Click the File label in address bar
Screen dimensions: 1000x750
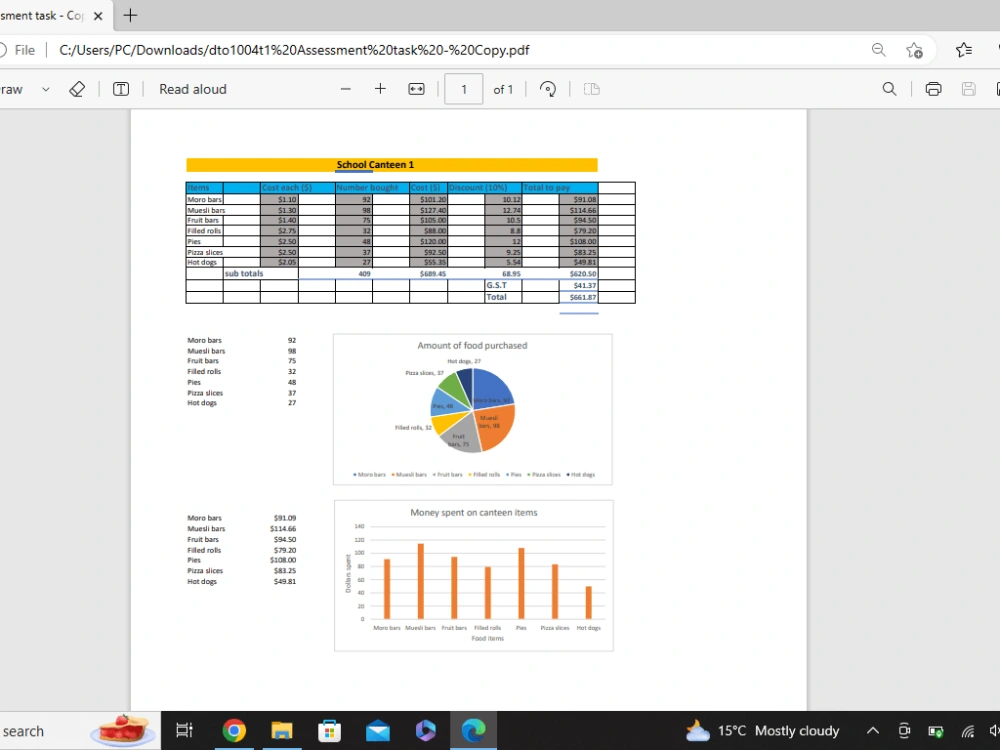click(25, 50)
